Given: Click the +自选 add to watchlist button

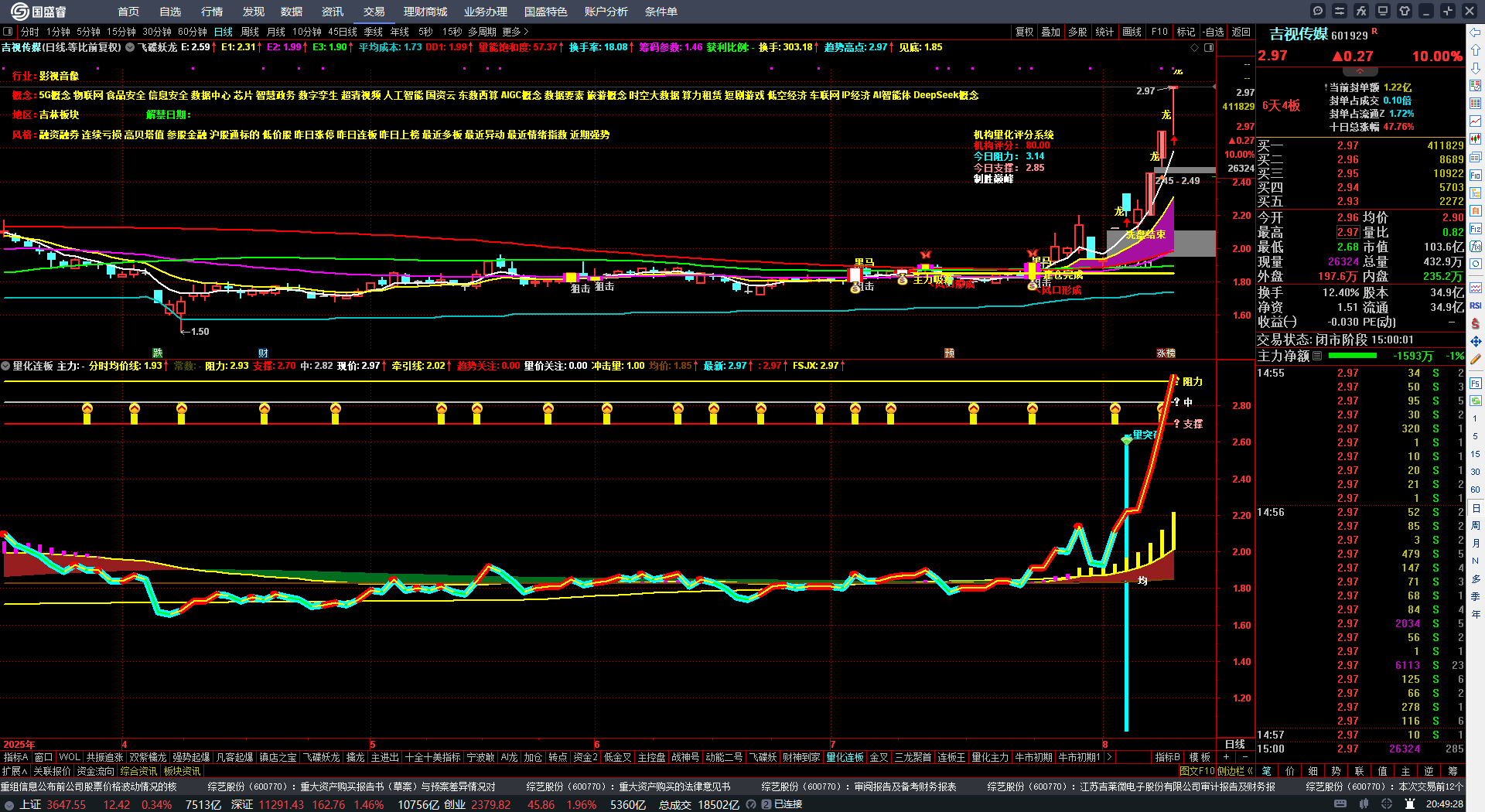Looking at the screenshot, I should click(x=1213, y=32).
